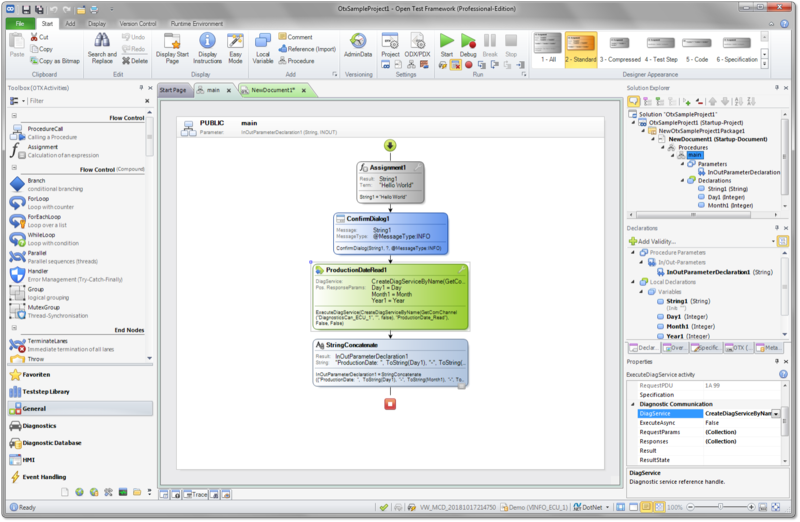
Task: Switch to the Display ribbon tab
Action: click(97, 23)
